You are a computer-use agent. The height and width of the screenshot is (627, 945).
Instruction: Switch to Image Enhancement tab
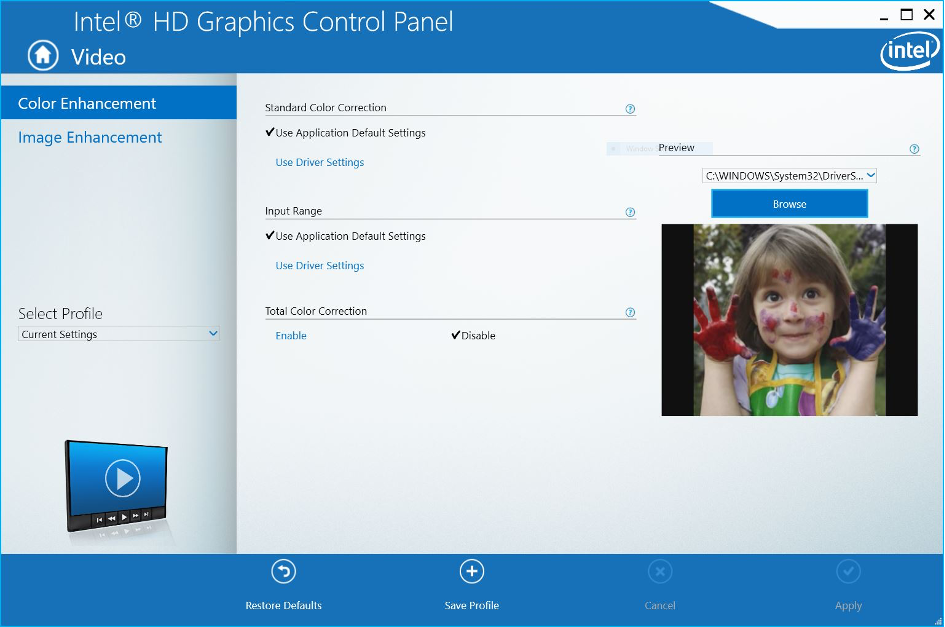pyautogui.click(x=90, y=138)
